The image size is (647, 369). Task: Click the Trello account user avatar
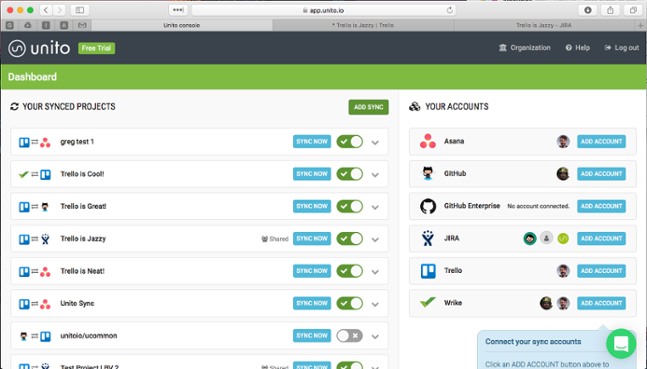(563, 271)
